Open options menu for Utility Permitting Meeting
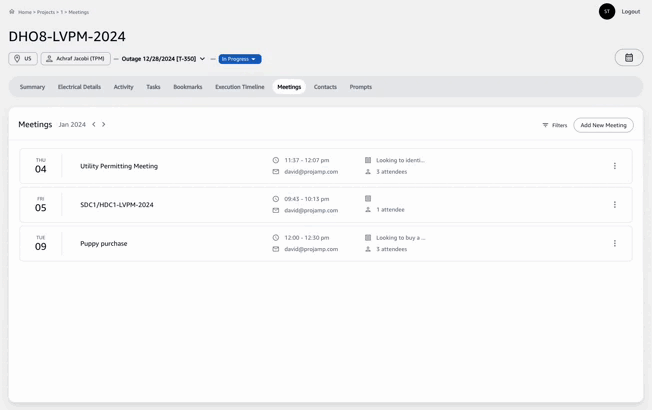Screen dimensions: 652x410 click(614, 166)
